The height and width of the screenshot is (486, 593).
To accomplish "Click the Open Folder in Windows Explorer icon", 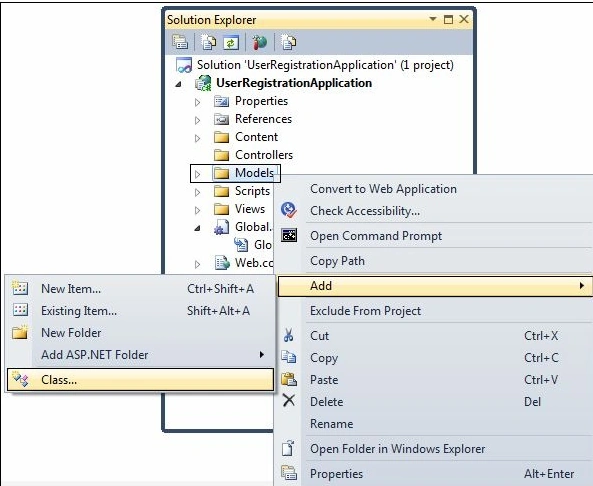I will (x=288, y=448).
